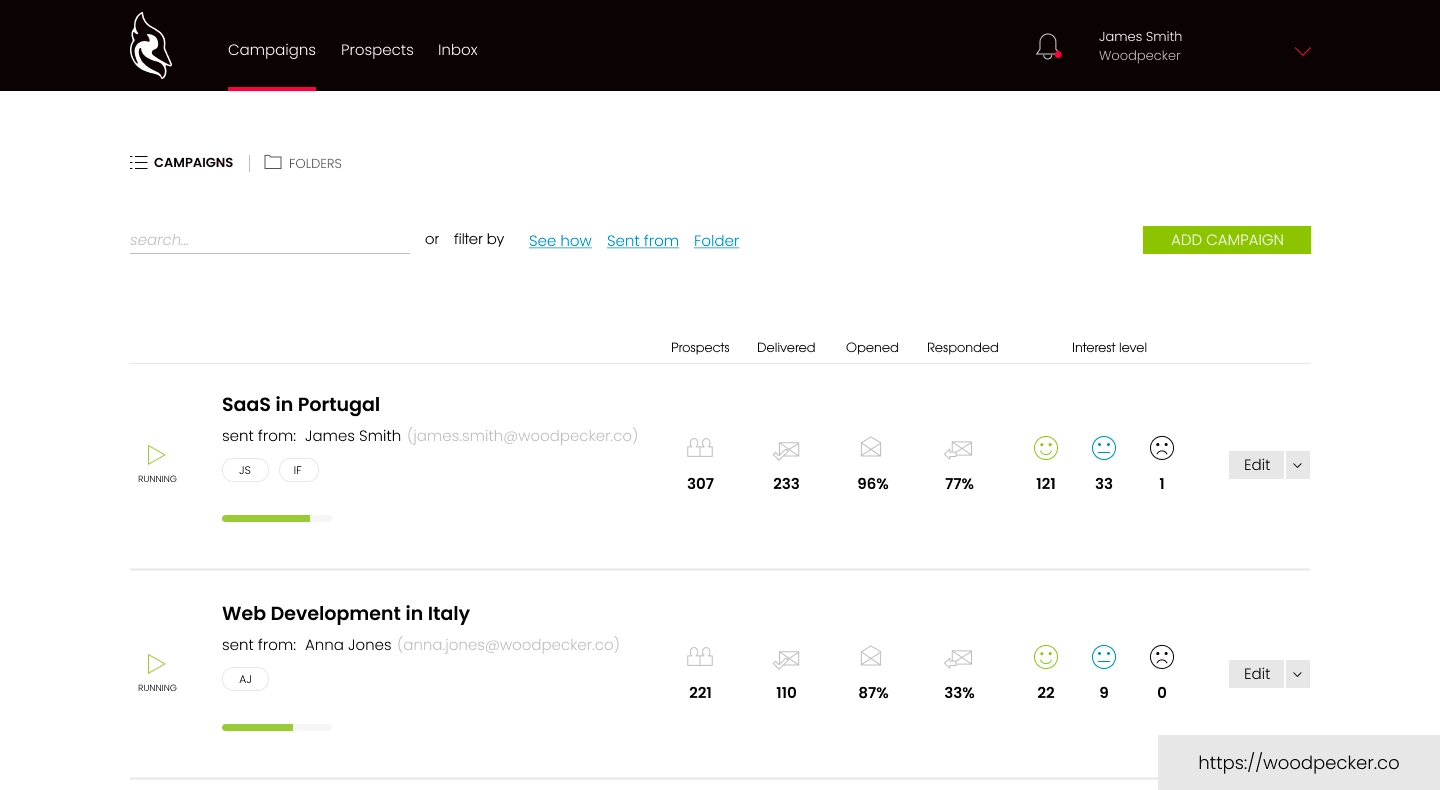Click the delivered envelope icon for Web Development in Italy

tap(786, 657)
